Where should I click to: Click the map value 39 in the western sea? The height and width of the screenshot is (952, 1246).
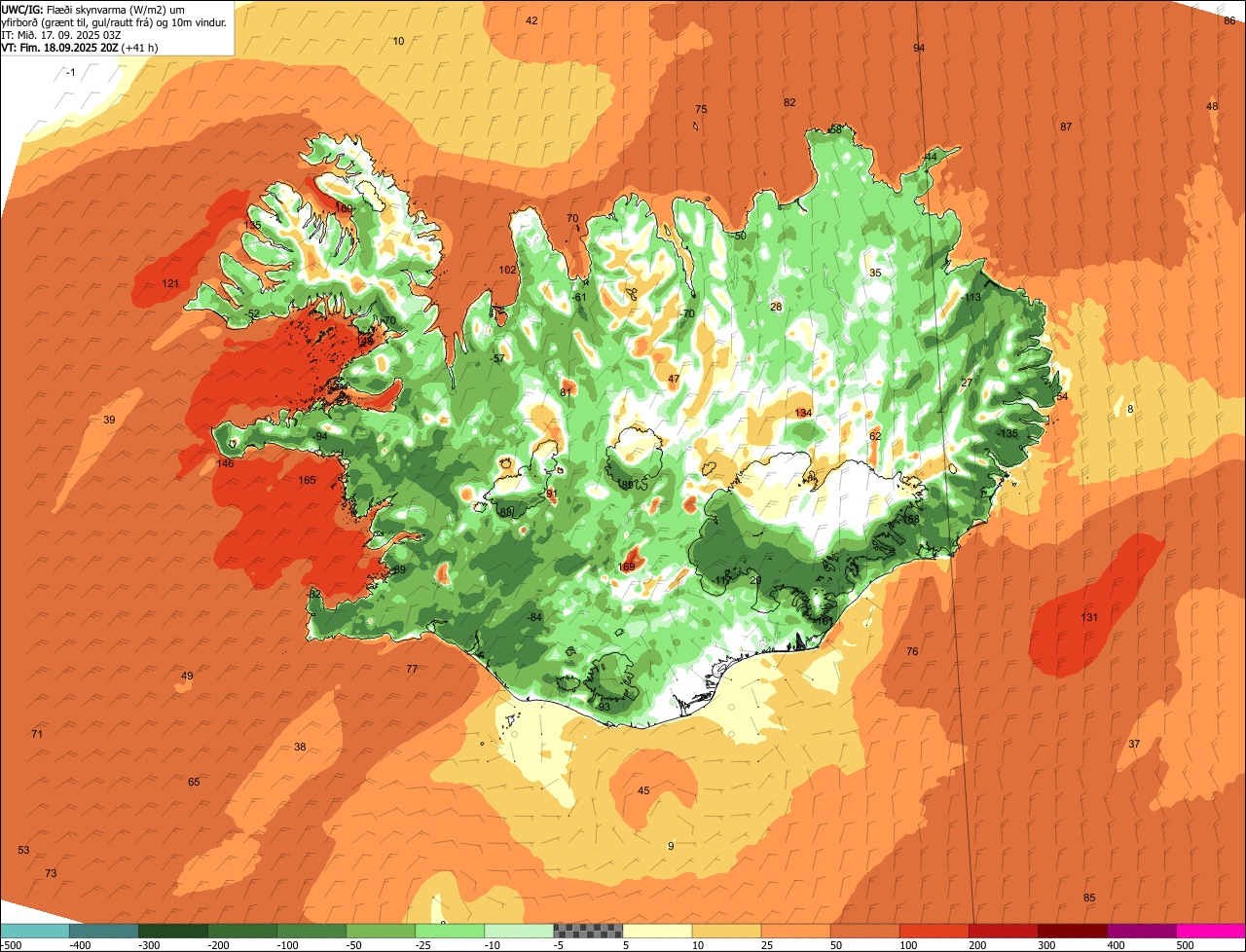(109, 421)
